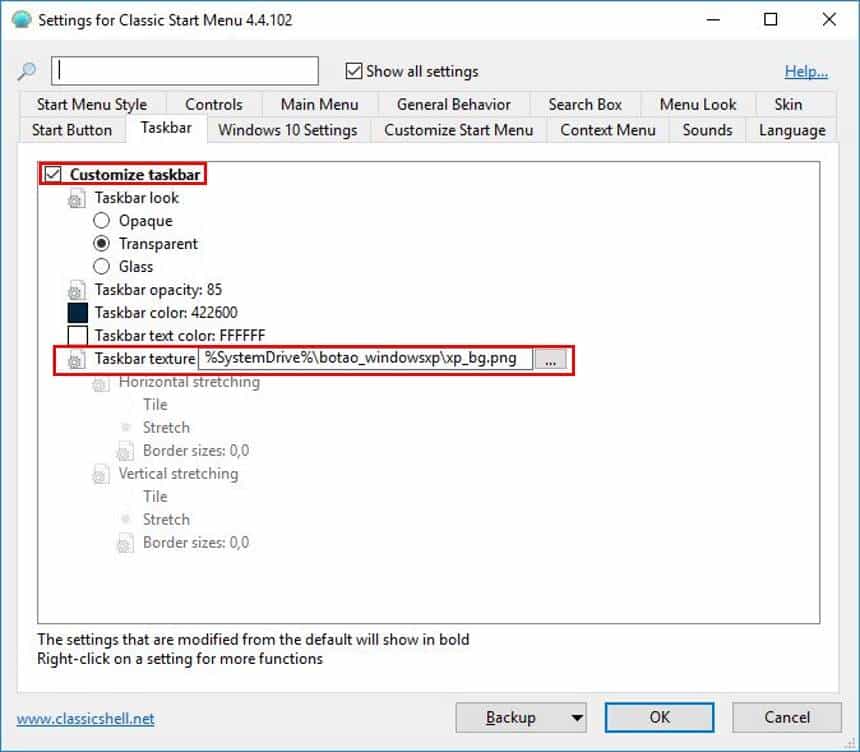The image size is (860, 752).
Task: Click the Horizontal stretching label
Action: click(x=189, y=382)
